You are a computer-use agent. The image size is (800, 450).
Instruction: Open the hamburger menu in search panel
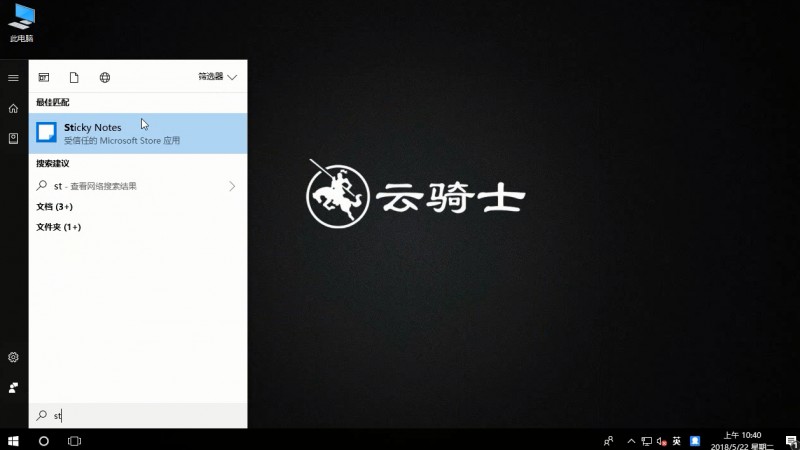pos(13,78)
